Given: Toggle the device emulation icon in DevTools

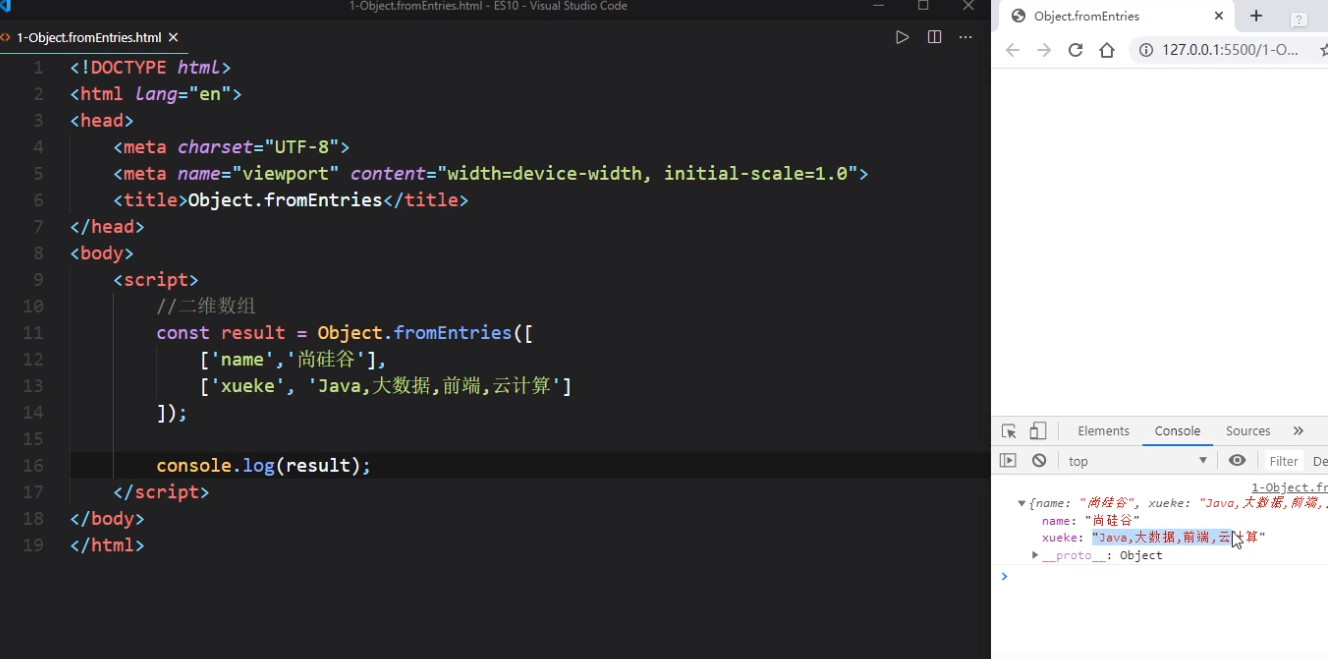Looking at the screenshot, I should coord(1038,431).
